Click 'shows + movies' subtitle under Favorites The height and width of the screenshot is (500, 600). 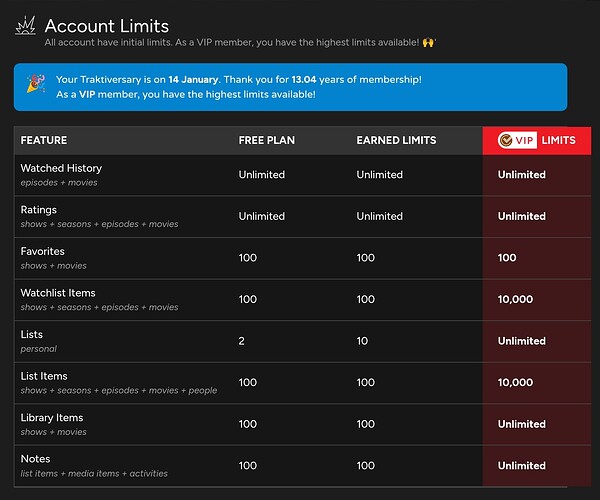(x=54, y=266)
